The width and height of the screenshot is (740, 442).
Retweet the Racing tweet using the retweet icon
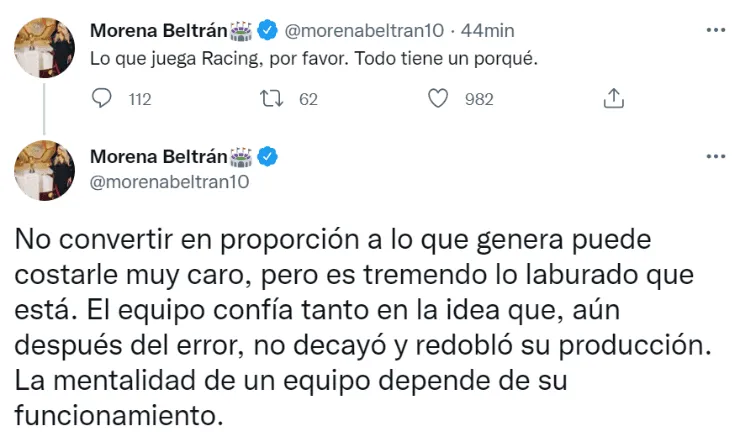click(x=269, y=98)
